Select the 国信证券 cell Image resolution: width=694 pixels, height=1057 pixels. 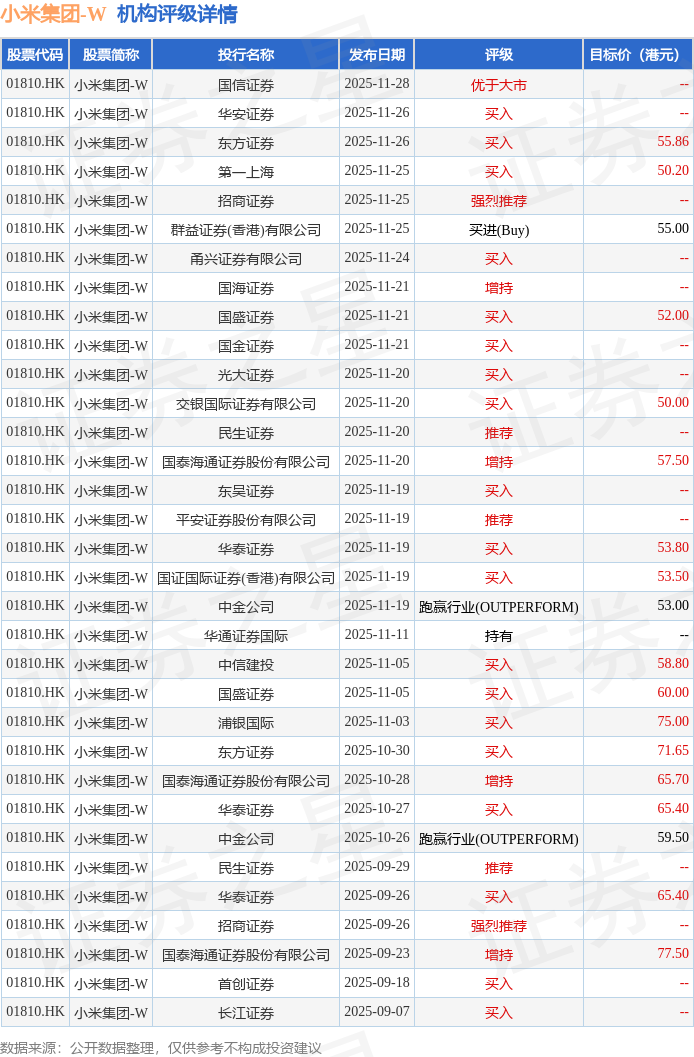tap(246, 85)
